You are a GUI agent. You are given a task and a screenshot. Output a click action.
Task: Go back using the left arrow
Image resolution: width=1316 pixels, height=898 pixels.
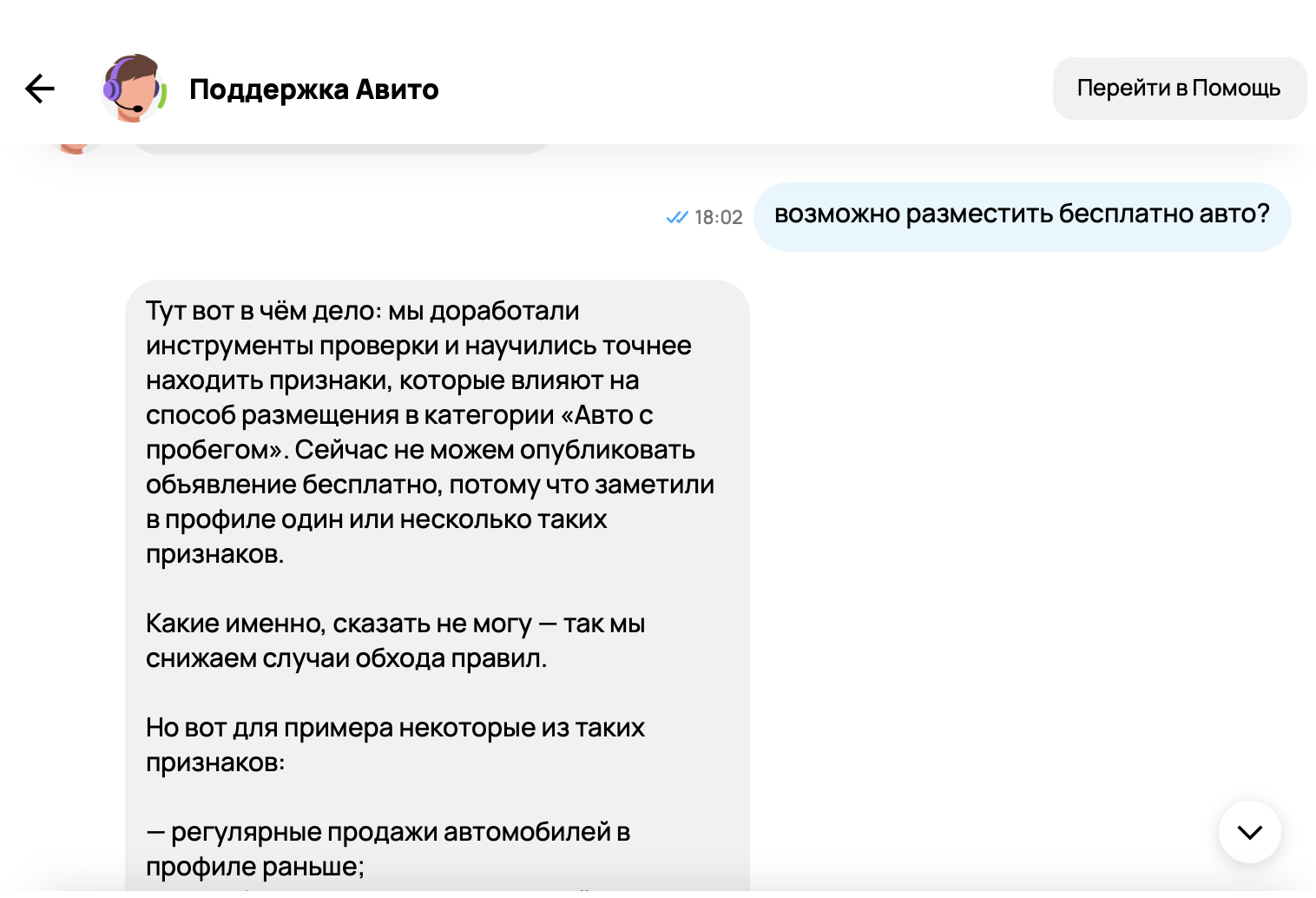click(40, 89)
